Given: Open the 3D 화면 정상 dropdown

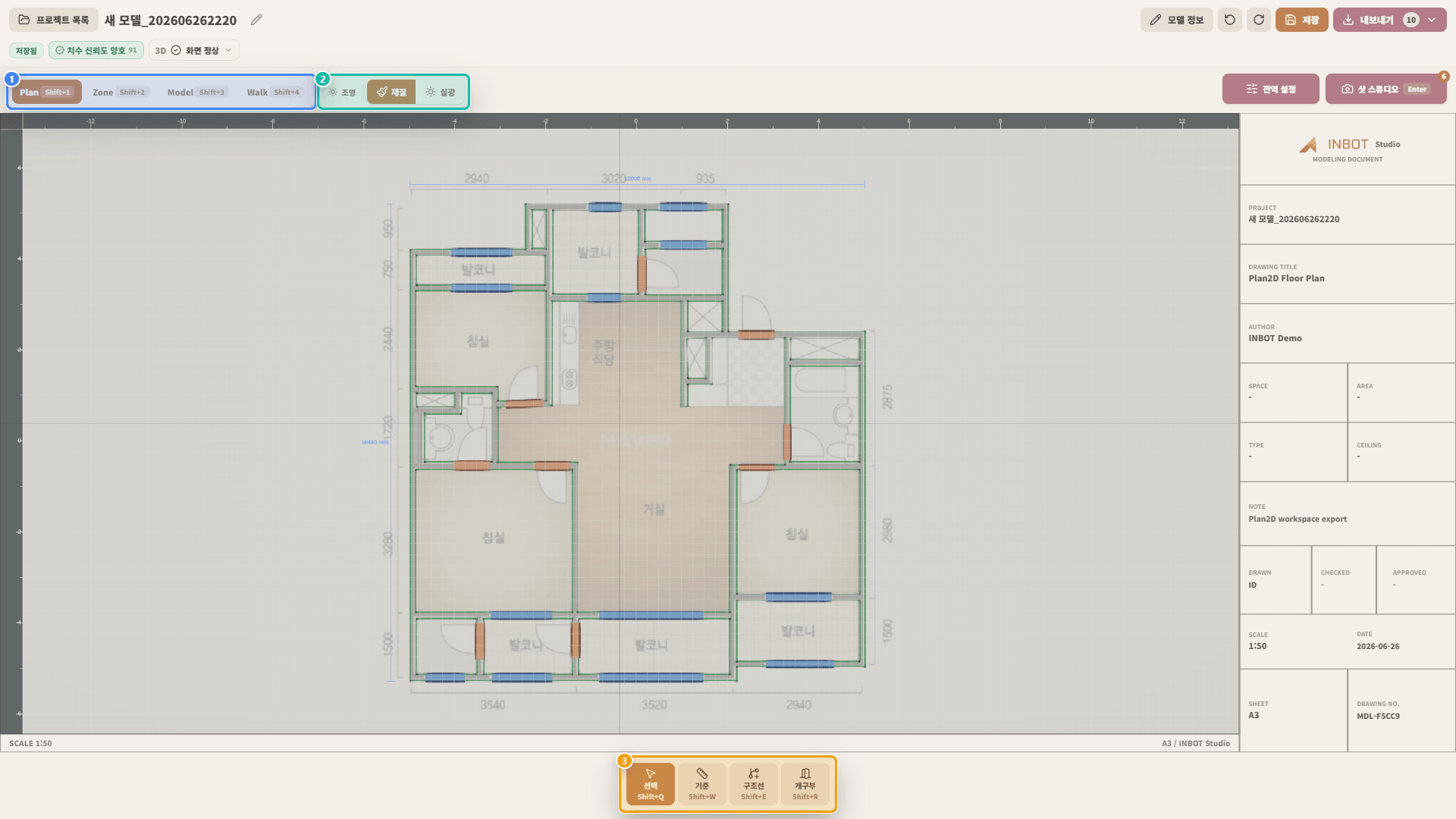Looking at the screenshot, I should point(193,51).
